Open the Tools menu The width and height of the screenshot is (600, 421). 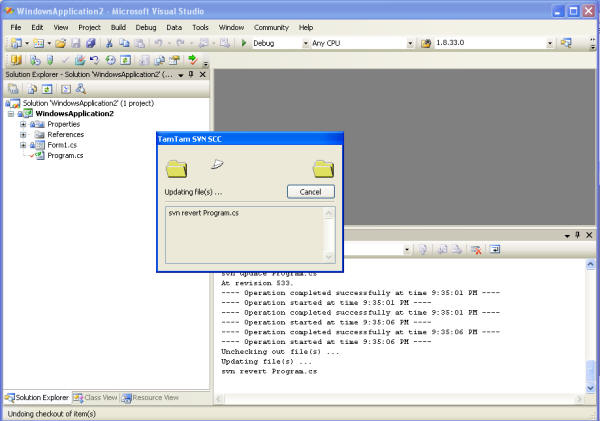pyautogui.click(x=200, y=28)
